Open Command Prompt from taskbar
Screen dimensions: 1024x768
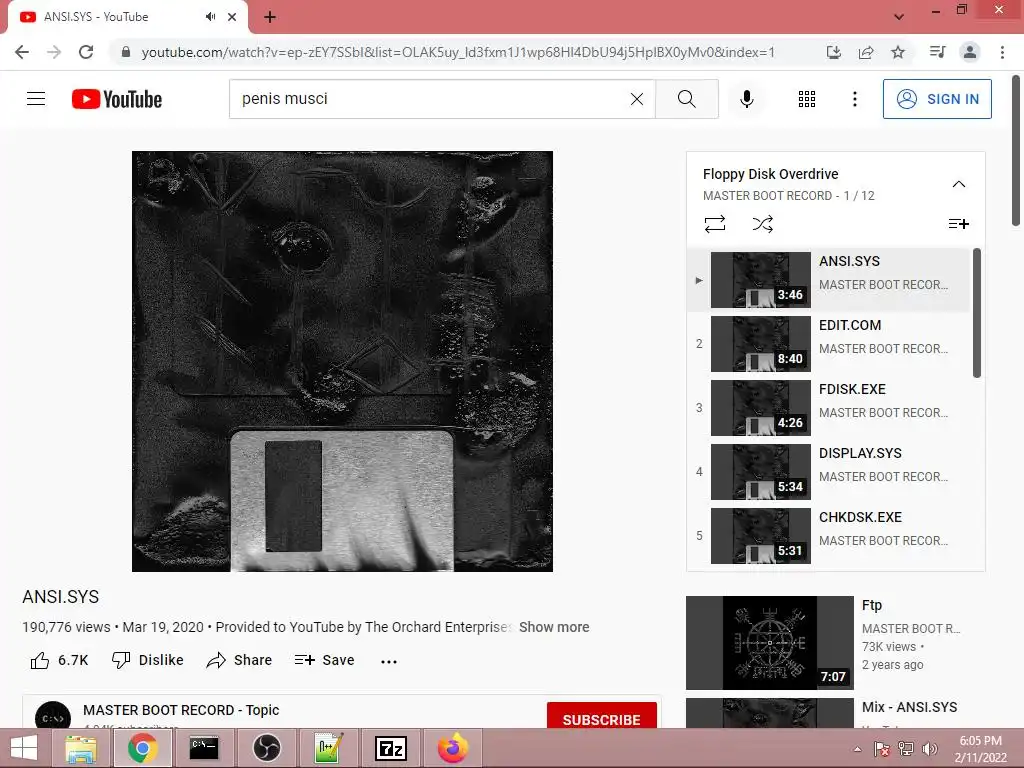tap(204, 748)
